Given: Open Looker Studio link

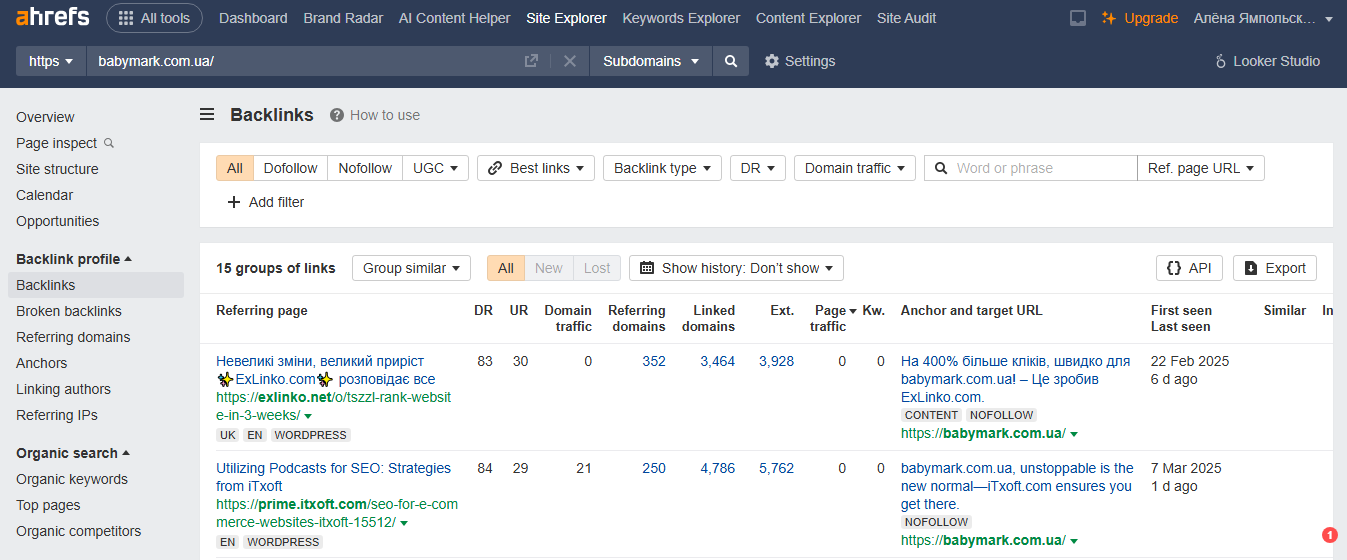Looking at the screenshot, I should 1267,61.
